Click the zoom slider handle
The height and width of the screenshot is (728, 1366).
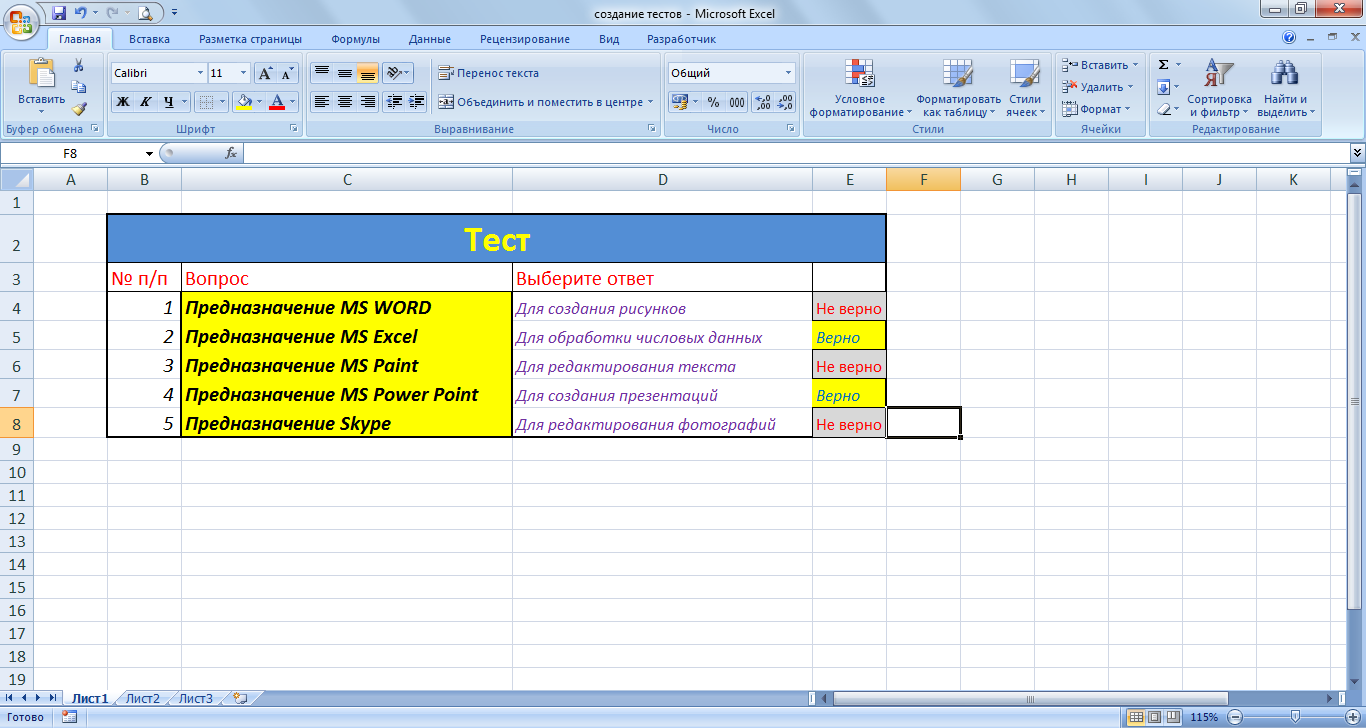[1296, 717]
